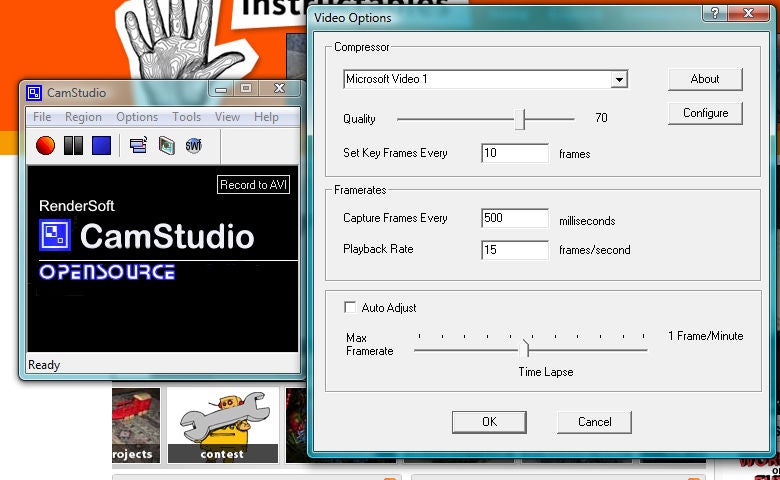Switch to SWF recording with the swf icon
This screenshot has height=480, width=780.
(194, 146)
